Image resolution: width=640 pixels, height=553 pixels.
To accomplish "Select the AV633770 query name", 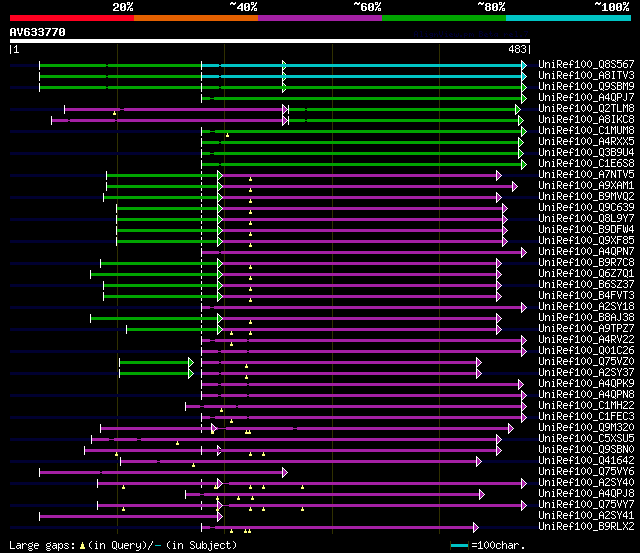I will click(x=38, y=32).
